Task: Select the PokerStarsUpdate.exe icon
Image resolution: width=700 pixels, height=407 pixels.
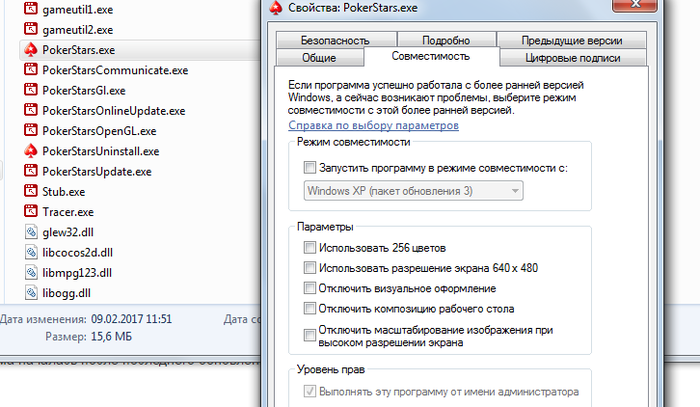Action: click(x=30, y=171)
